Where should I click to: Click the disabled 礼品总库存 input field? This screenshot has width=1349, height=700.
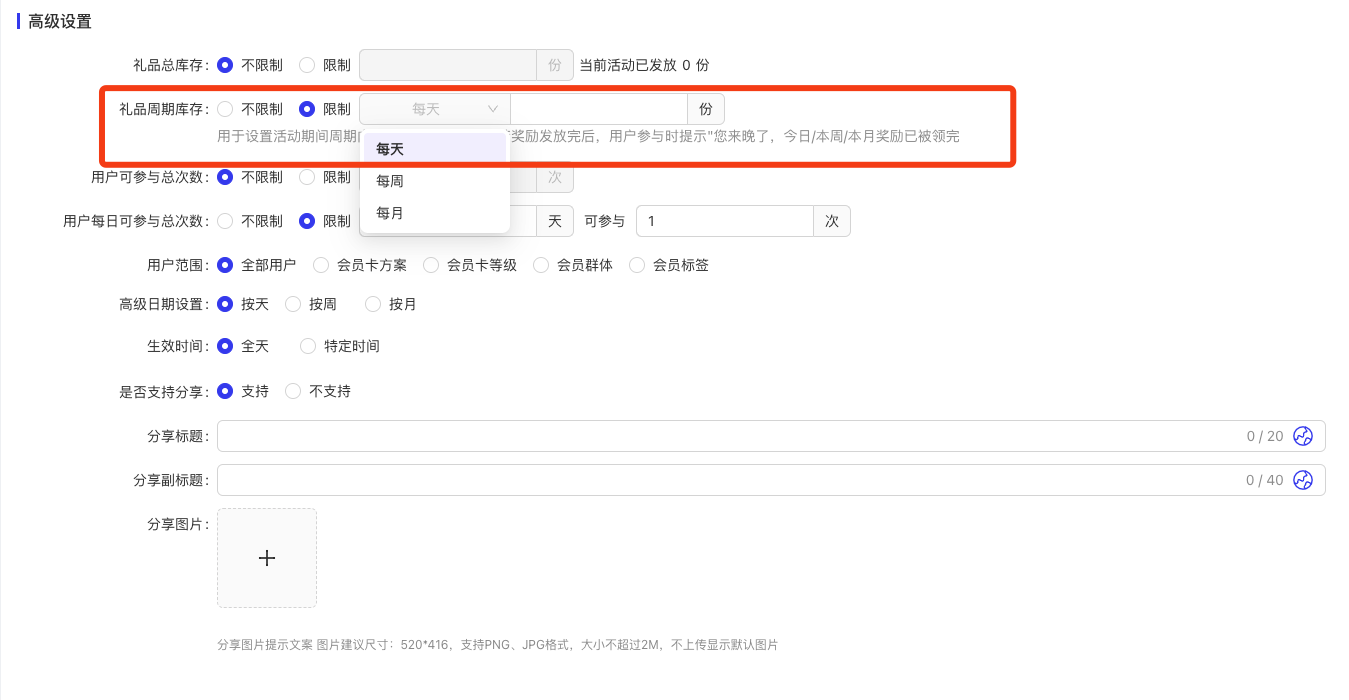tap(448, 65)
